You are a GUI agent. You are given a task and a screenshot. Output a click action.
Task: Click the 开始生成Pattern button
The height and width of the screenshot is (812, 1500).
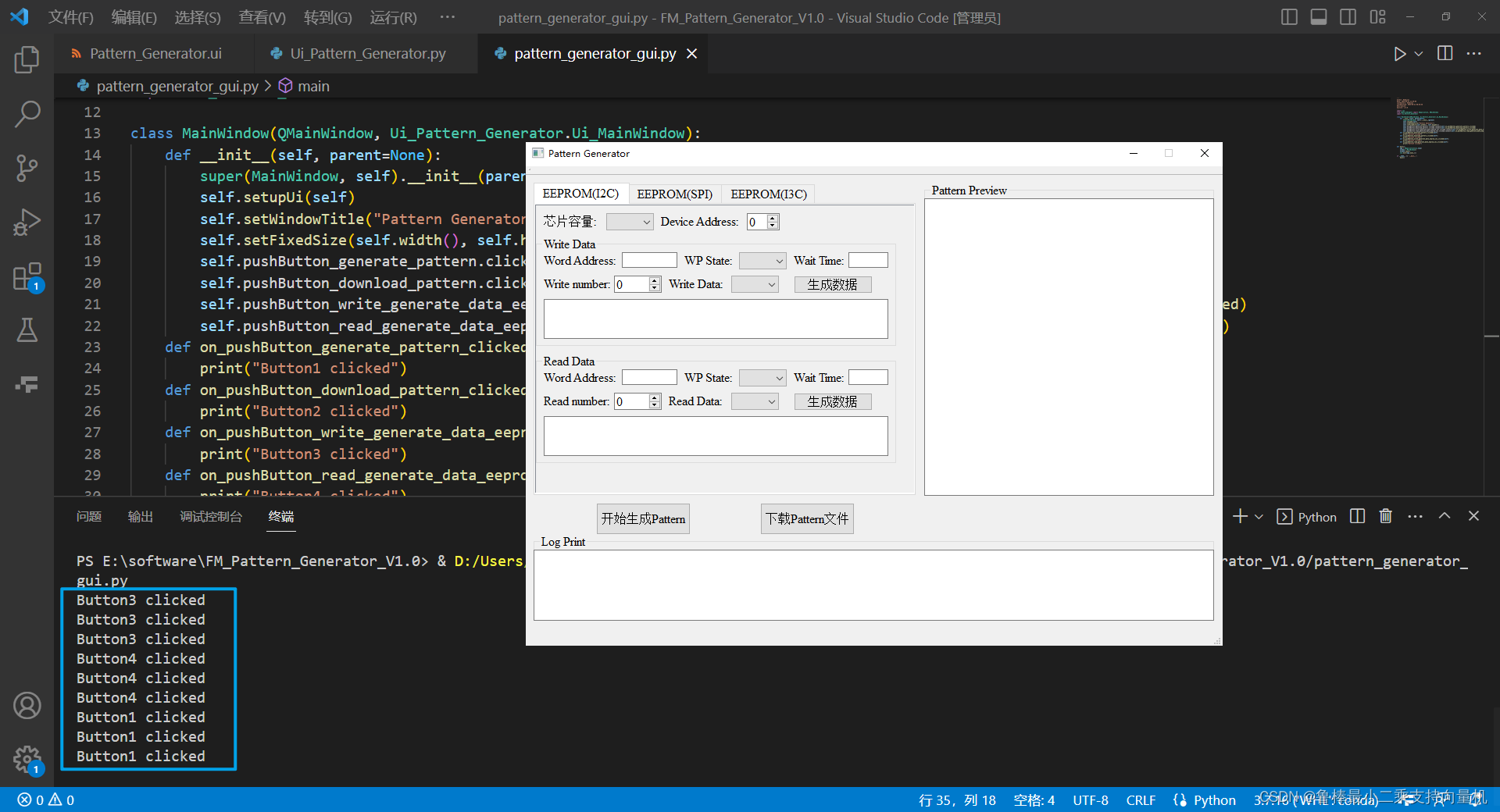point(642,518)
